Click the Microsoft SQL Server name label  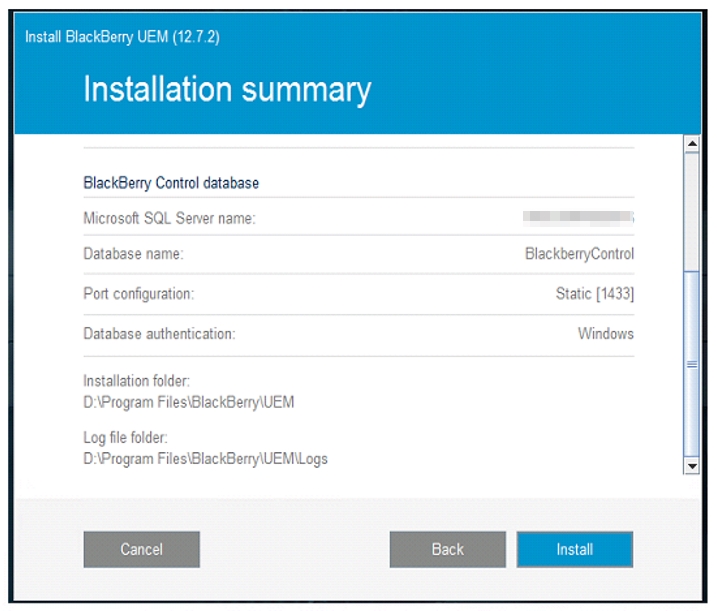point(169,218)
